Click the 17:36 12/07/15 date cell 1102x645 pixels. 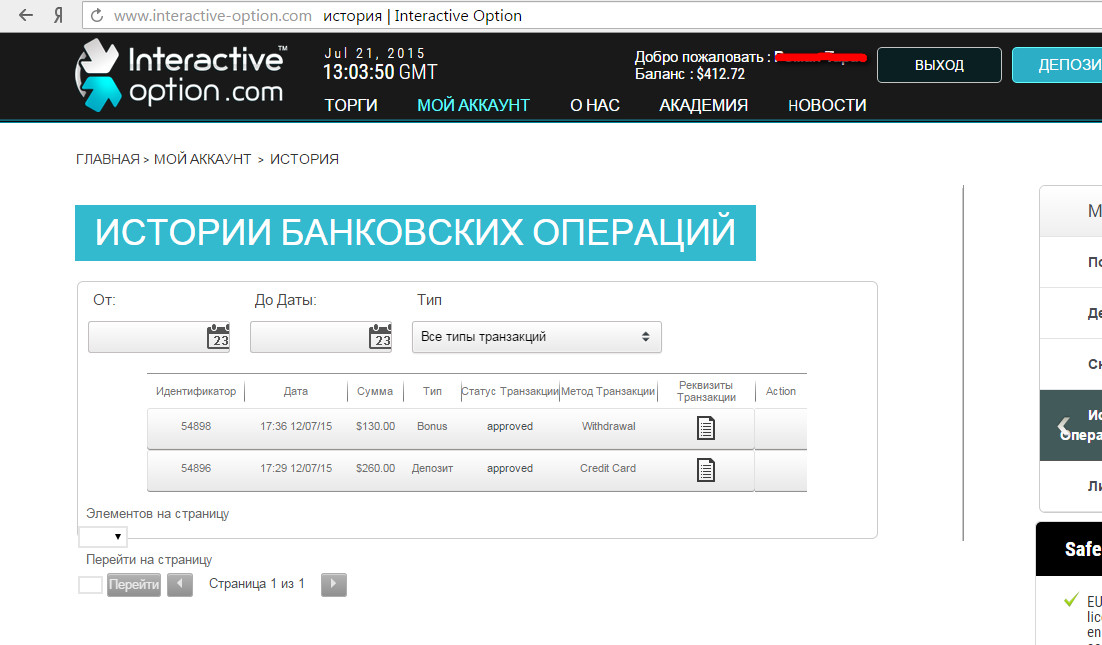pos(296,426)
